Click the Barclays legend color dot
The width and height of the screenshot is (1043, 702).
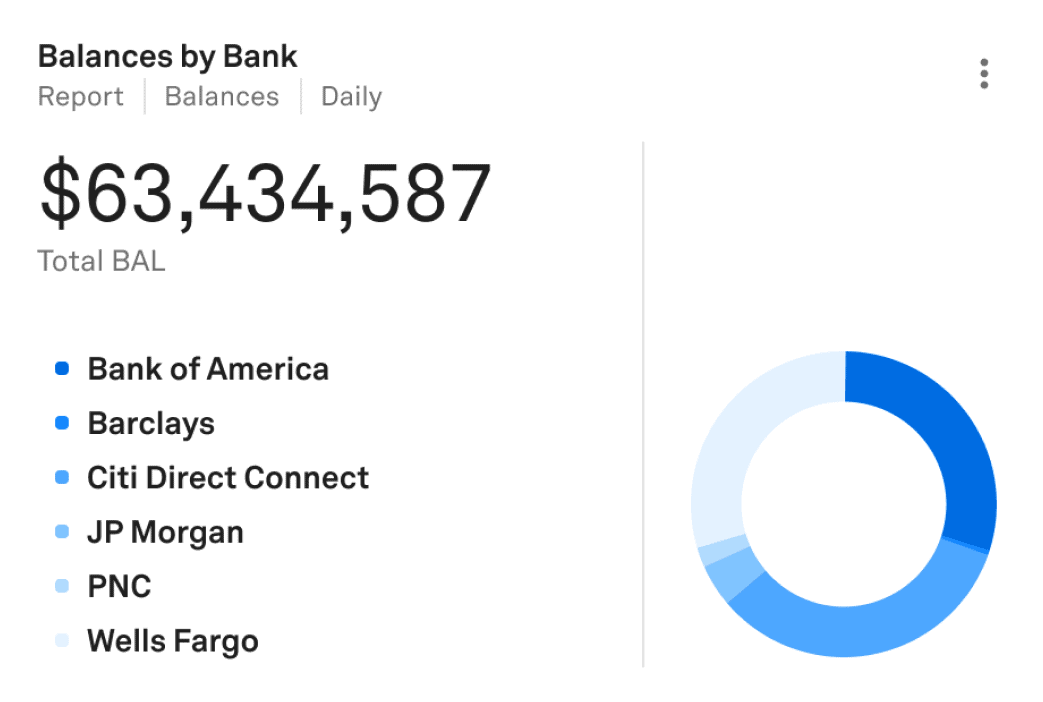tap(62, 423)
